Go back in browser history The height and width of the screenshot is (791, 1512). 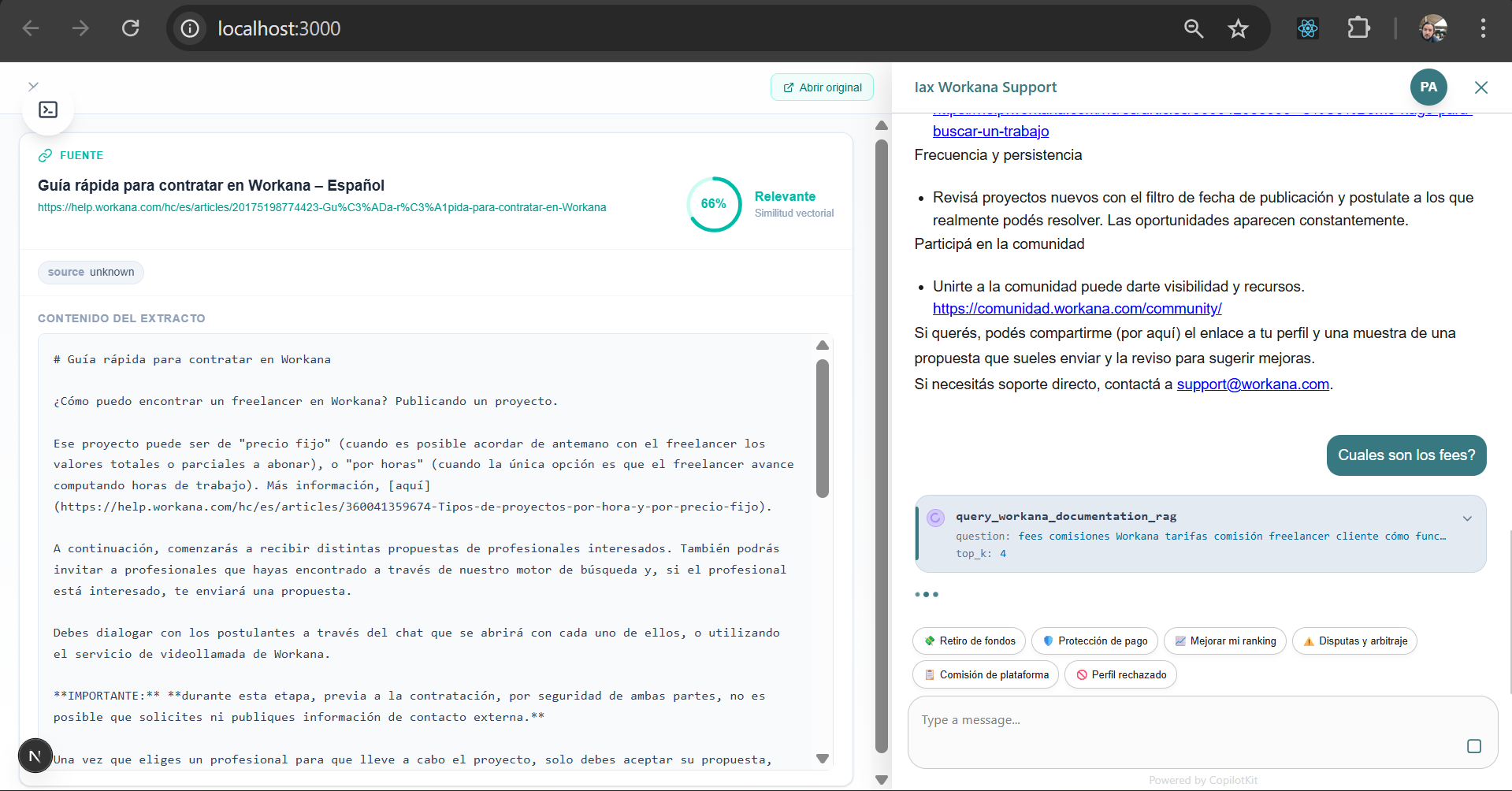coord(31,28)
